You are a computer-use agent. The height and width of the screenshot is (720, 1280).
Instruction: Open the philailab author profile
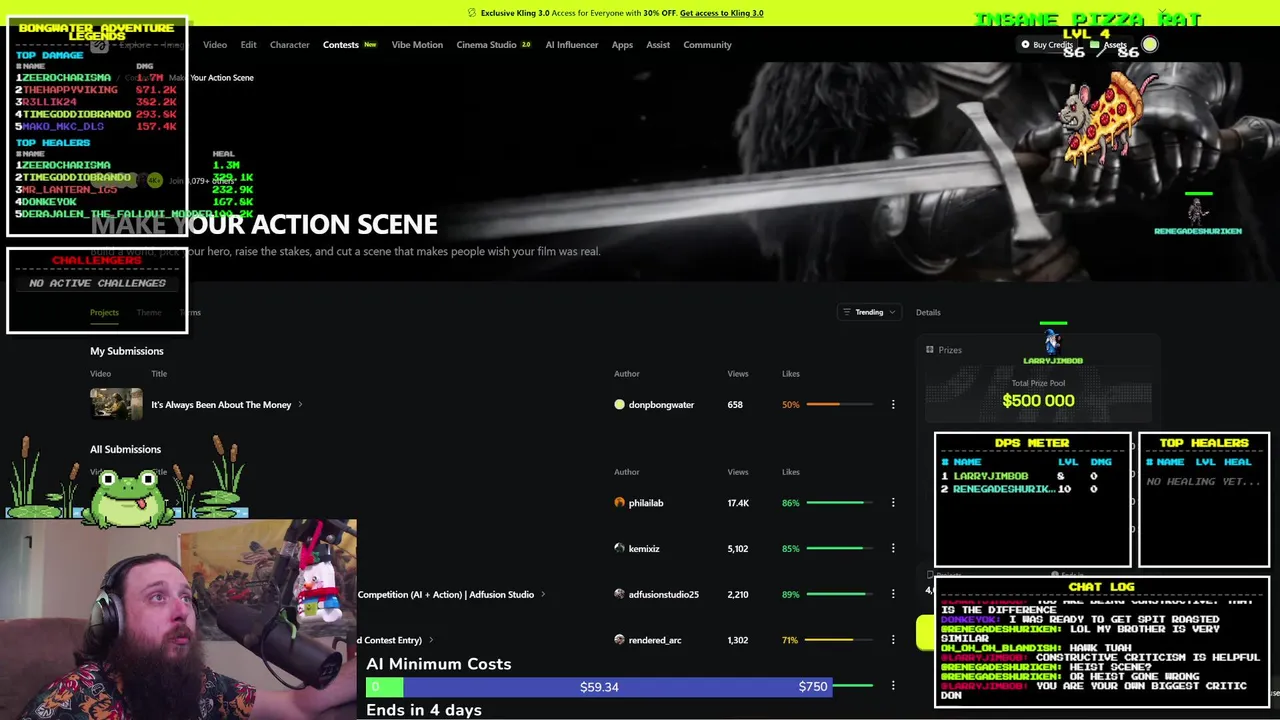coord(646,503)
